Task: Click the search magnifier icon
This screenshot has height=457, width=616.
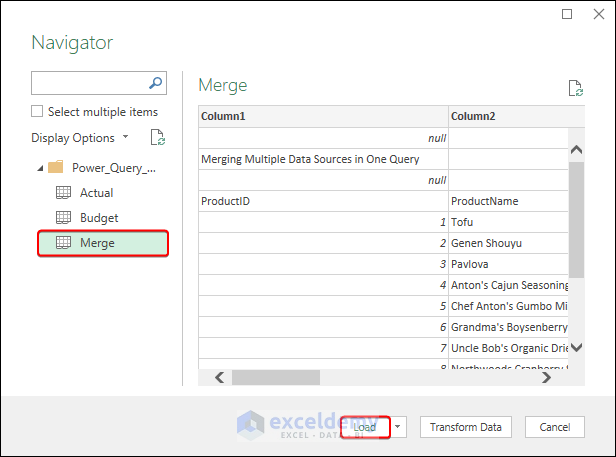Action: click(x=156, y=83)
